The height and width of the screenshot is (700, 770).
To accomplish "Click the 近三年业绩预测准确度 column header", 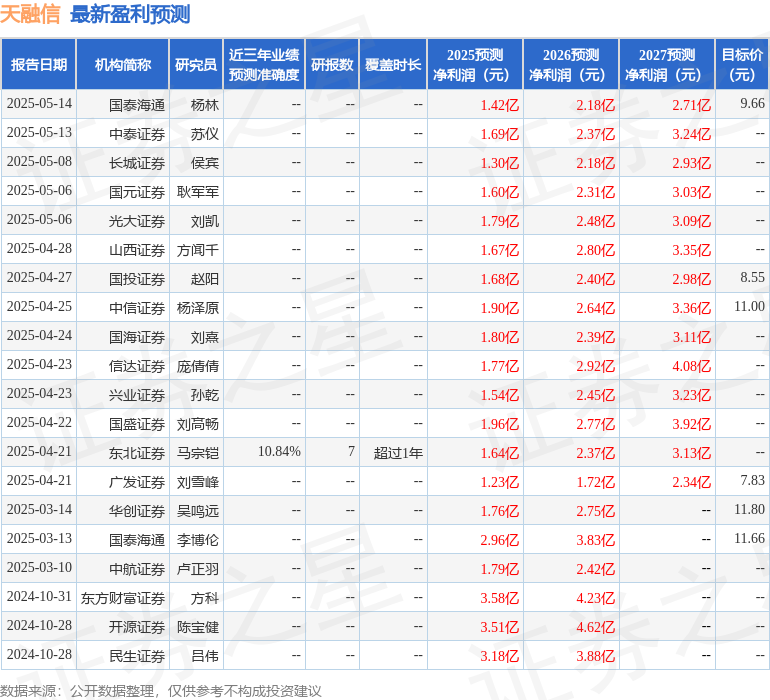I will click(x=264, y=64).
